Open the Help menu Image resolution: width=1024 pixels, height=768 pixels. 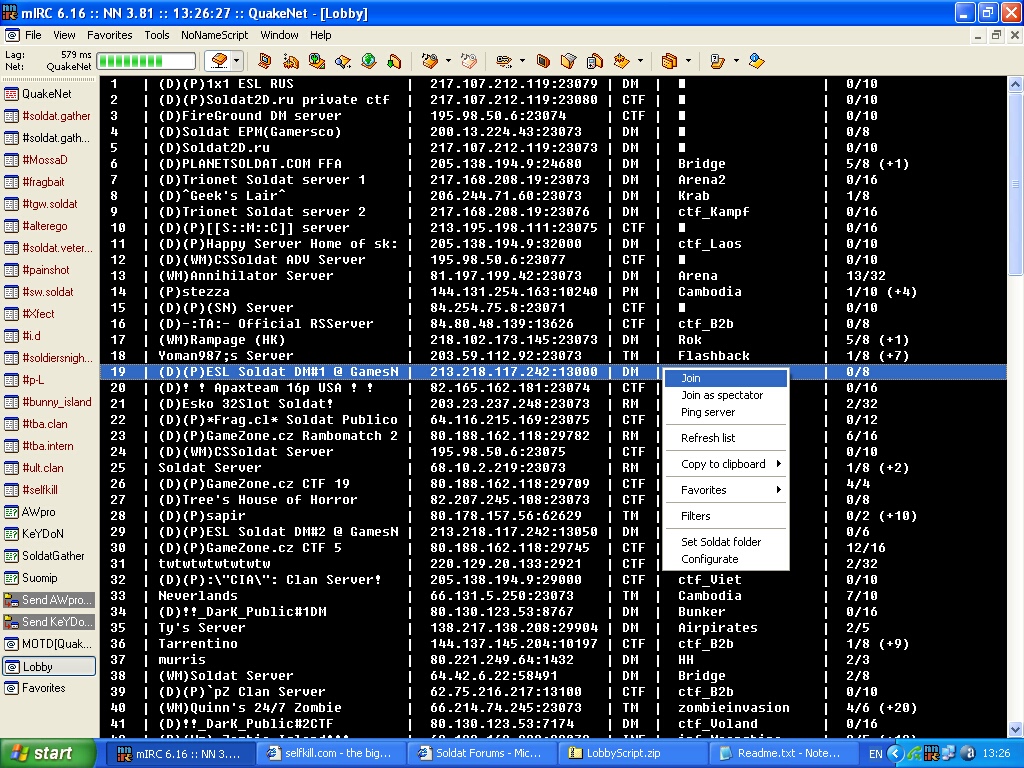click(x=321, y=35)
